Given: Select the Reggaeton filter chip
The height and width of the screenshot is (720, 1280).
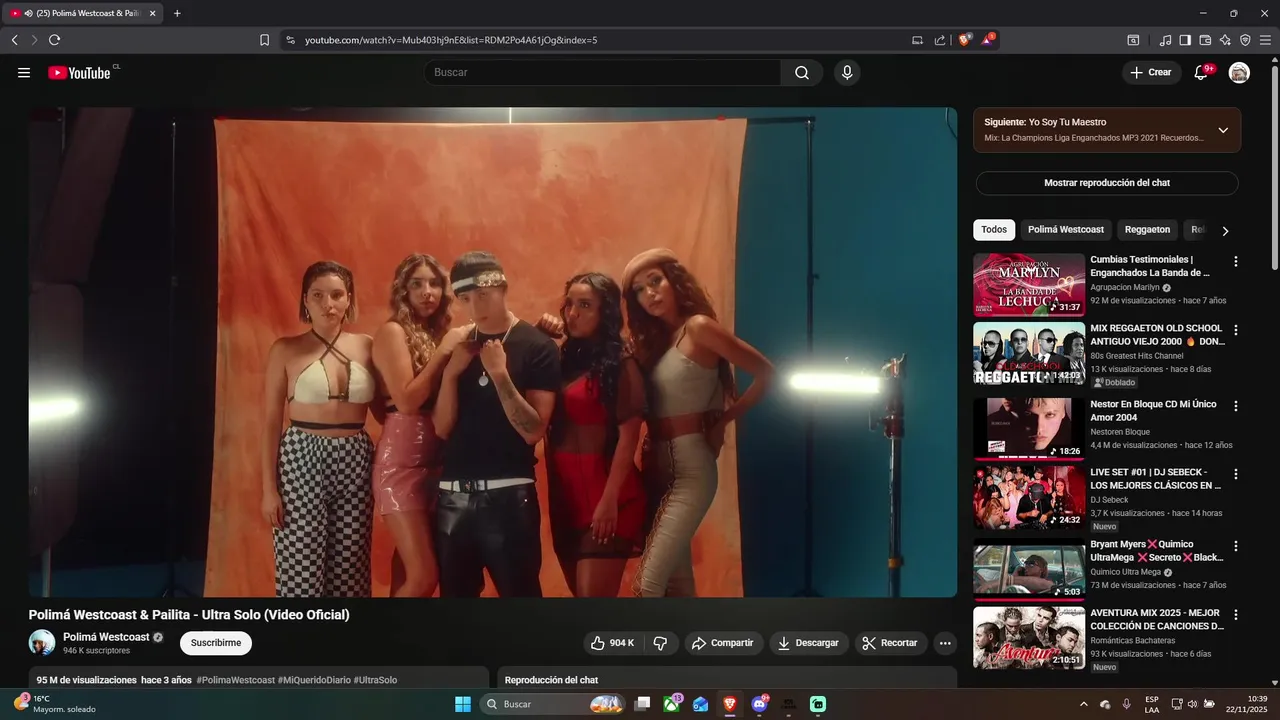Looking at the screenshot, I should [x=1147, y=230].
